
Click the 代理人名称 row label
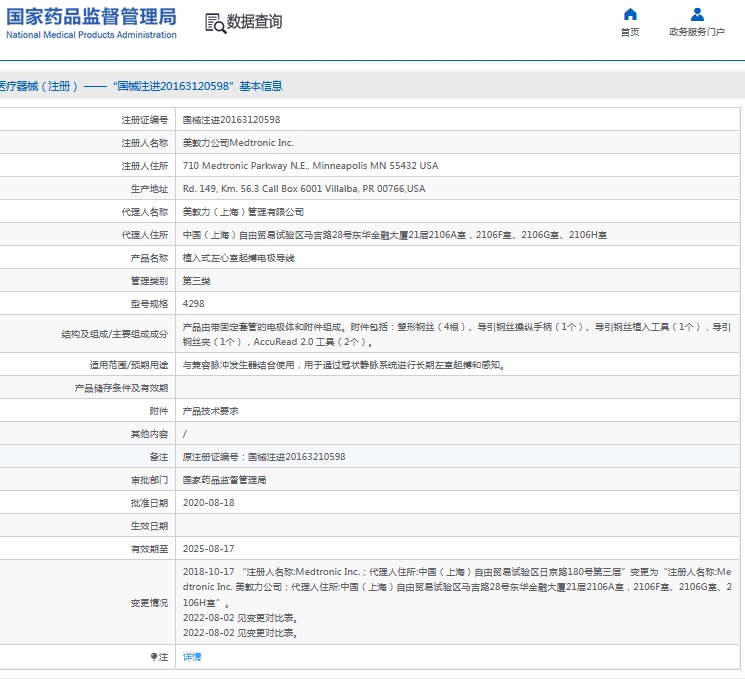pyautogui.click(x=144, y=212)
